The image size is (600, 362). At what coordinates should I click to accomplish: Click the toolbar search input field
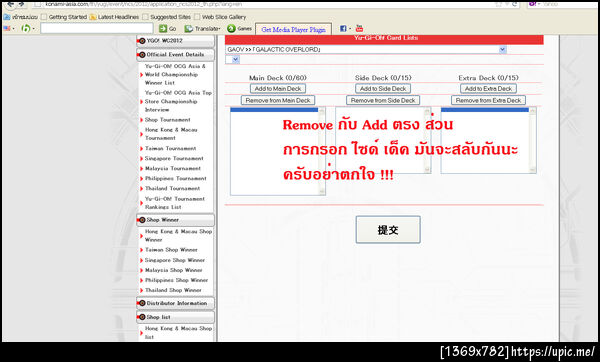(x=97, y=28)
